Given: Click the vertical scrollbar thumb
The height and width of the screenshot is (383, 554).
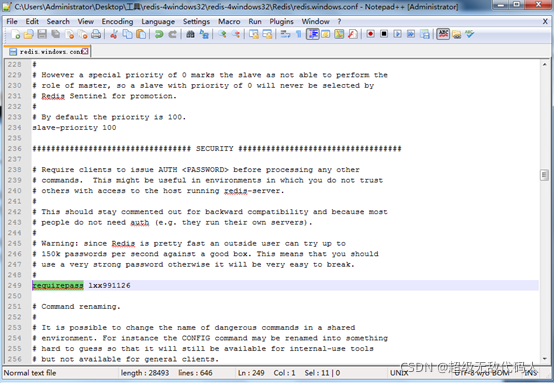Looking at the screenshot, I should click(x=544, y=175).
